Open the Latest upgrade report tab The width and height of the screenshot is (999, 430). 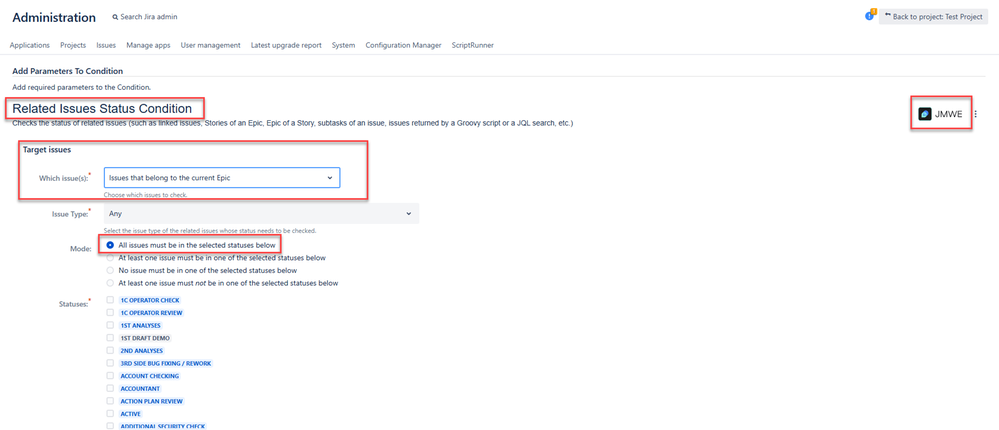click(x=286, y=45)
